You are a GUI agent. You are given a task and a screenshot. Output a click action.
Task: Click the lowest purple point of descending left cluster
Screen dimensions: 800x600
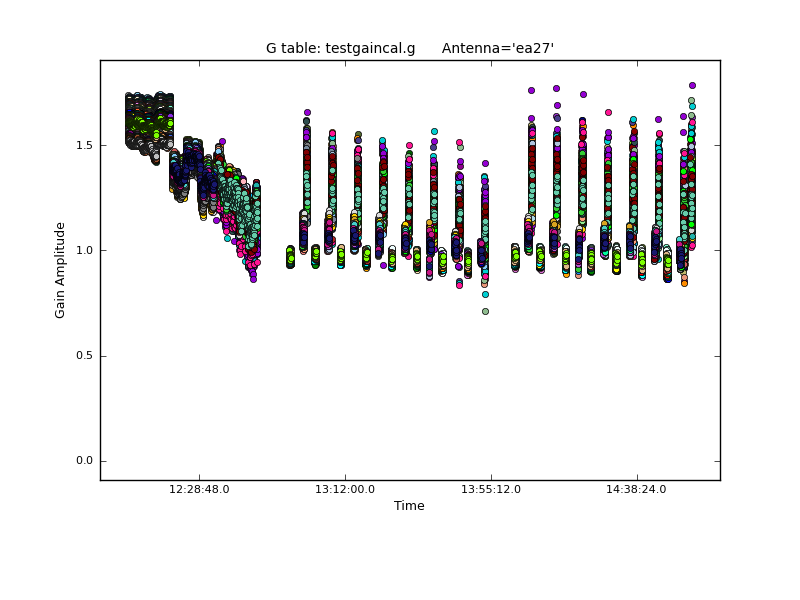coord(253,279)
